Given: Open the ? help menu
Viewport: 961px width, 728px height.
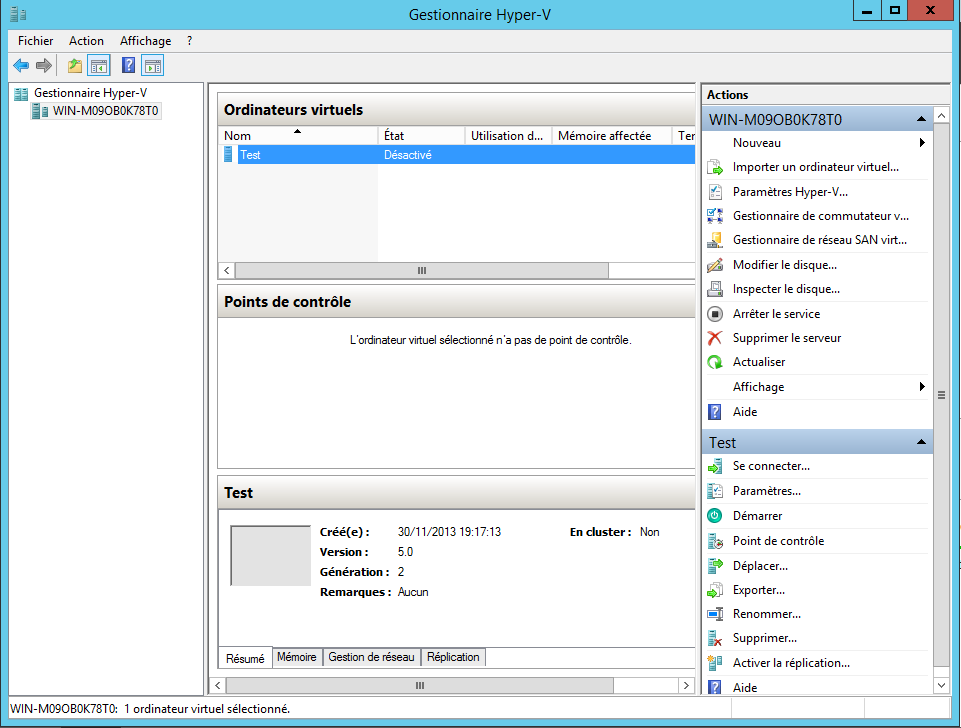Looking at the screenshot, I should point(189,40).
